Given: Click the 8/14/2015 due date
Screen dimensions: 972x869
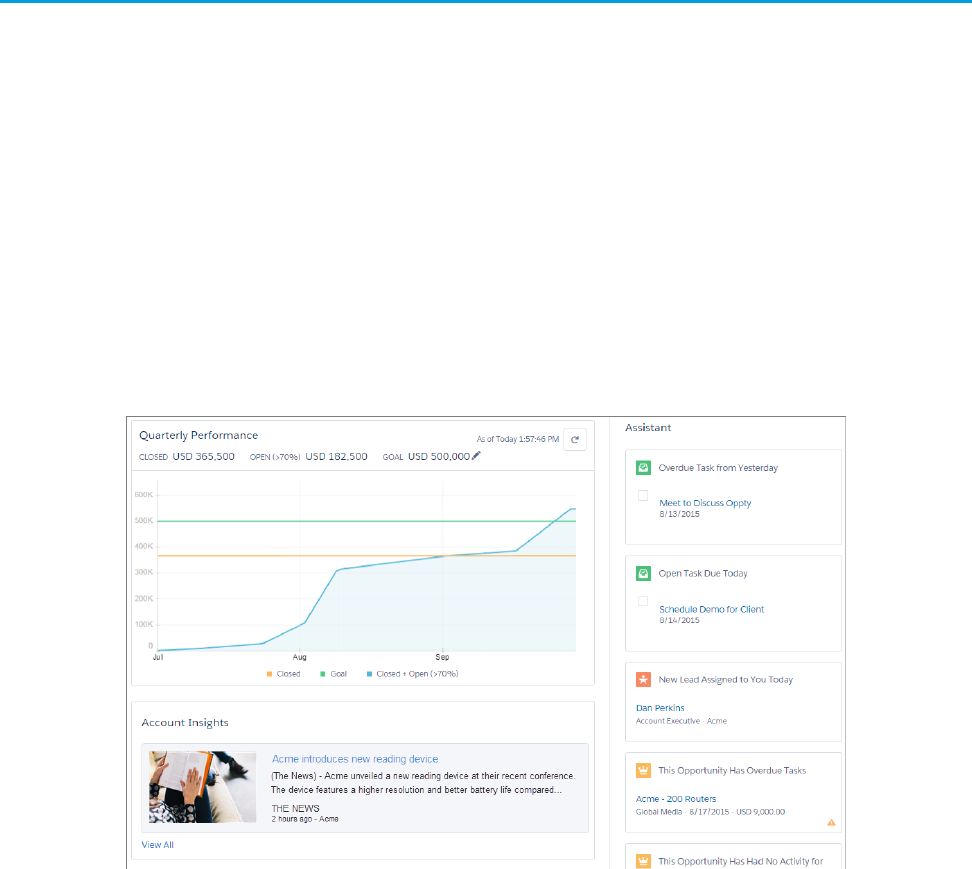Looking at the screenshot, I should tap(679, 620).
